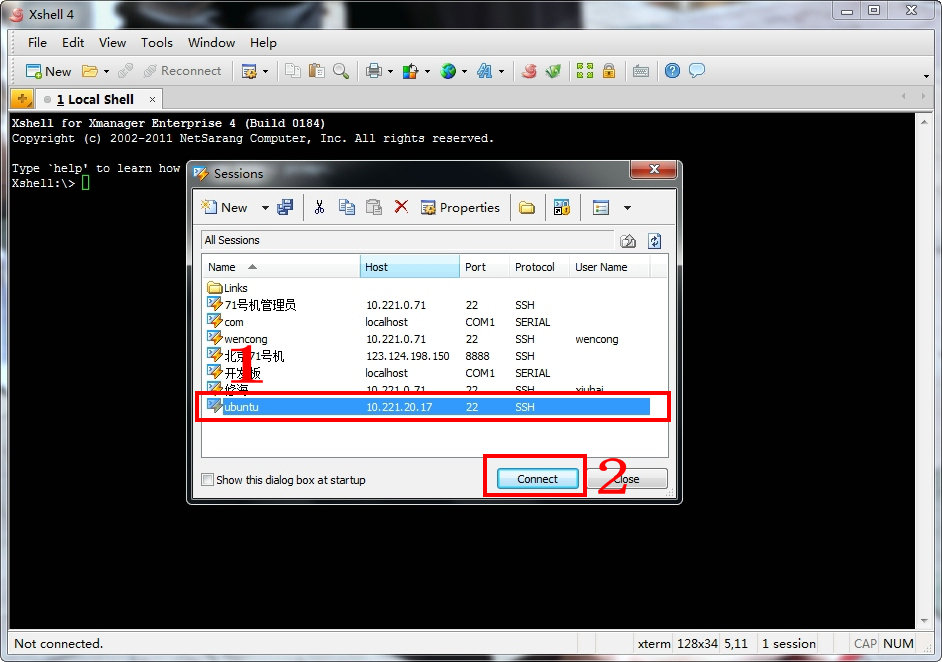
Task: Click the Cut scissors icon in Sessions dialog
Action: pos(319,207)
